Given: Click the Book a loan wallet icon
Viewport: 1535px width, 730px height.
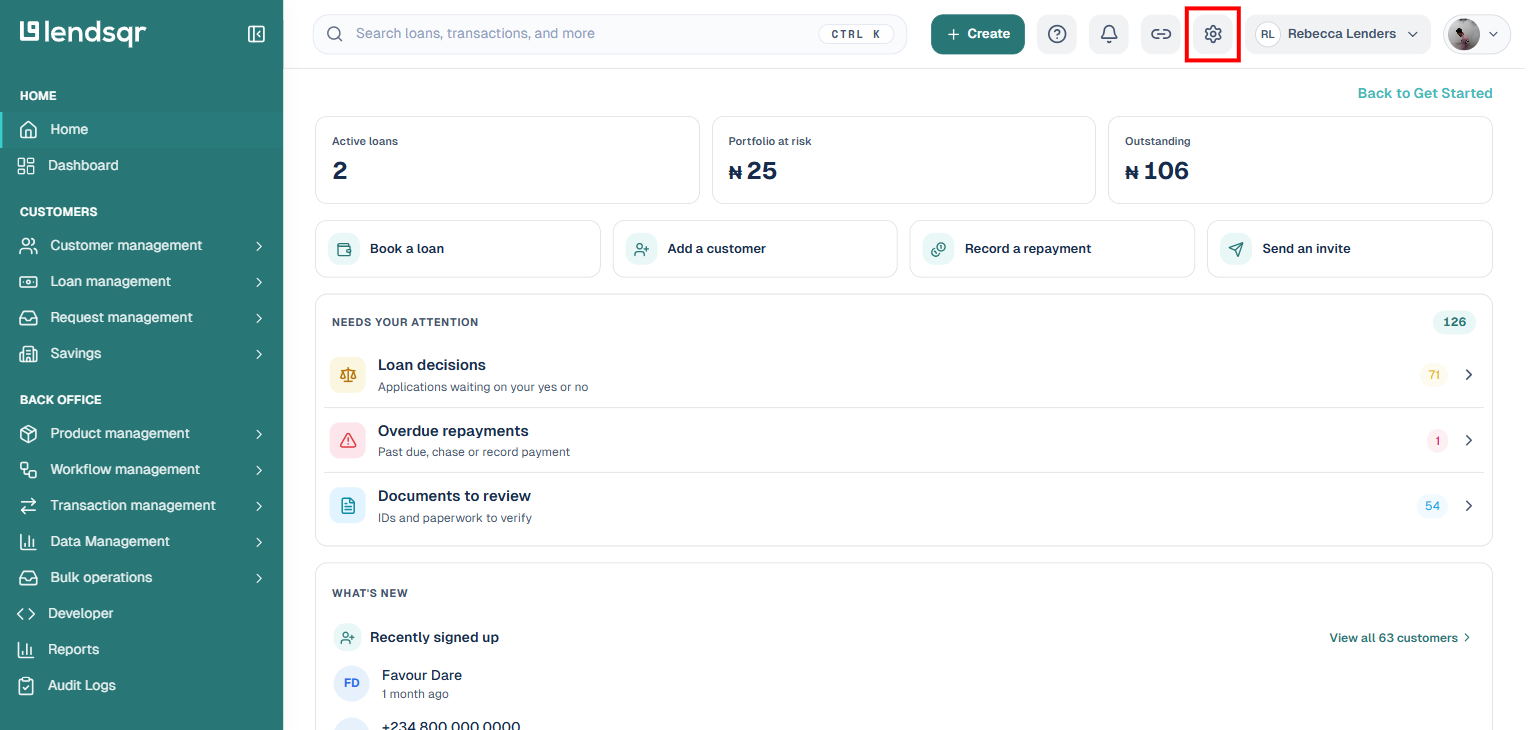Looking at the screenshot, I should [345, 249].
